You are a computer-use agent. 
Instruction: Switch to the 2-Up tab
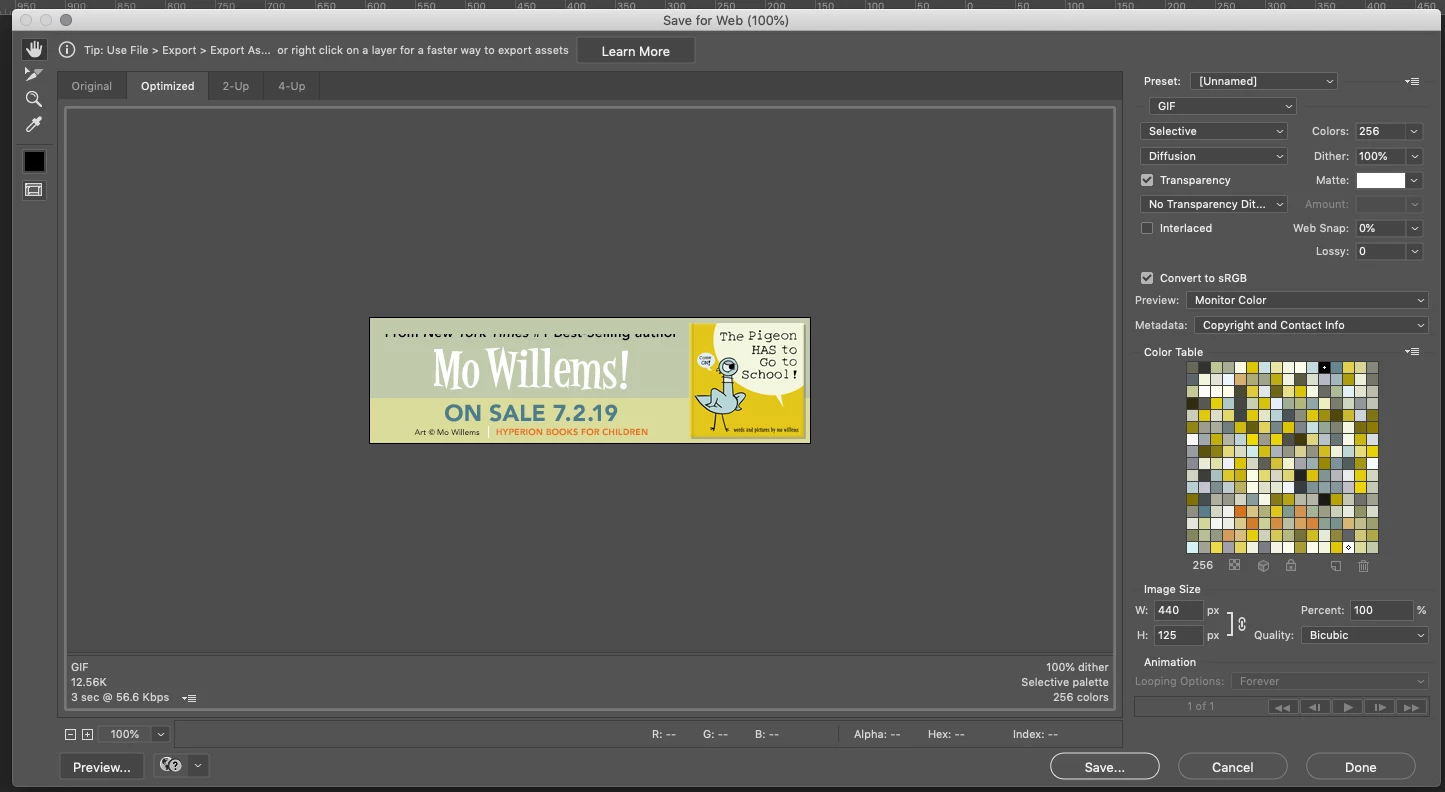pos(236,86)
